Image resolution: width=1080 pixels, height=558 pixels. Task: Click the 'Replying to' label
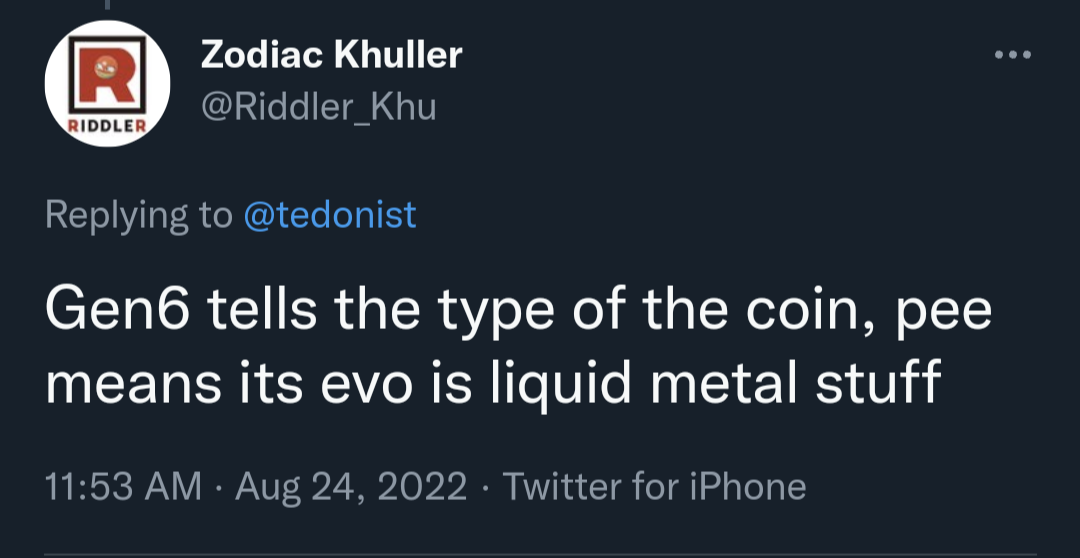(139, 216)
